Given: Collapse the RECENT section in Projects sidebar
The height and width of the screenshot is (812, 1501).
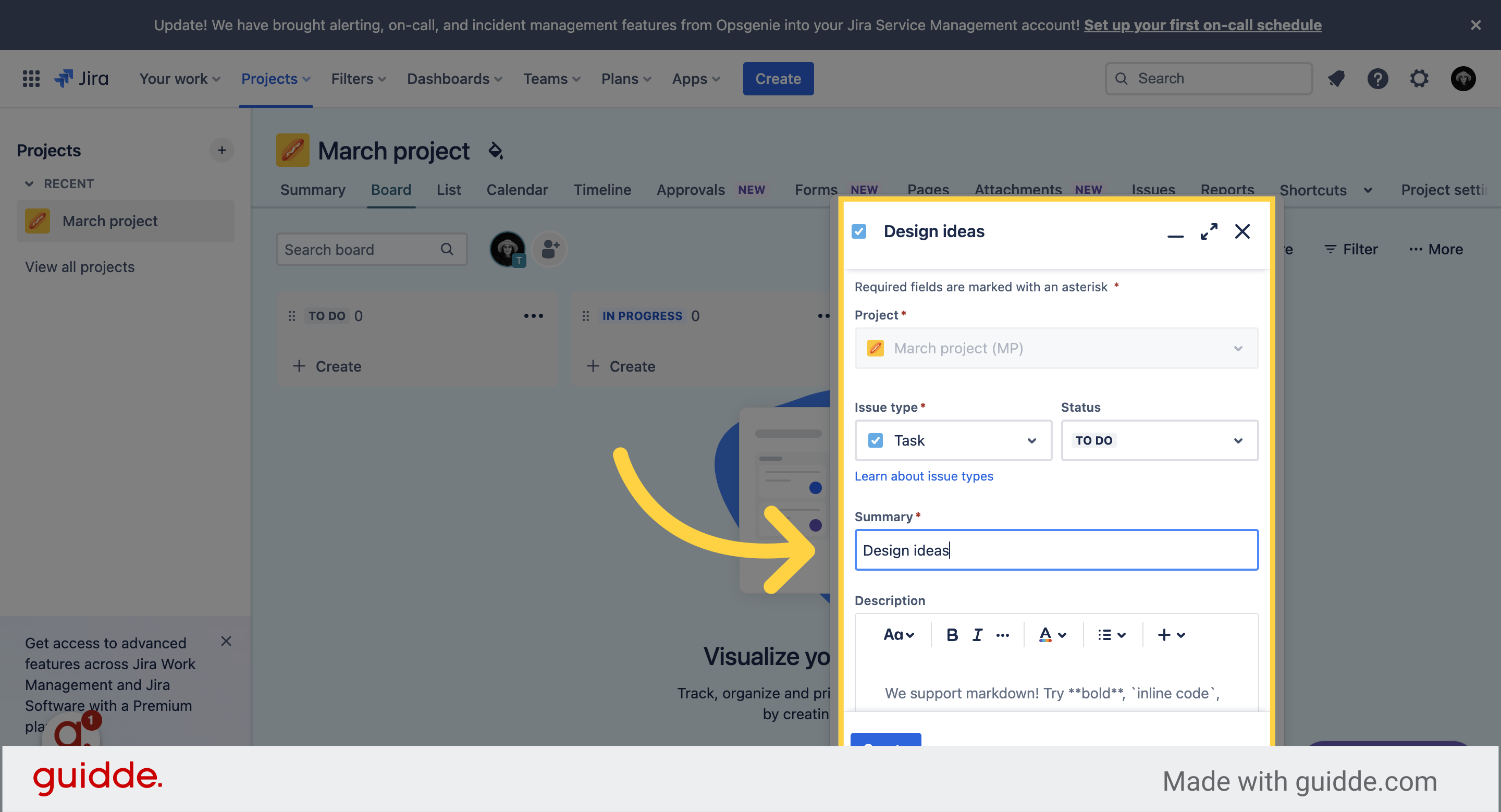Looking at the screenshot, I should tap(30, 183).
